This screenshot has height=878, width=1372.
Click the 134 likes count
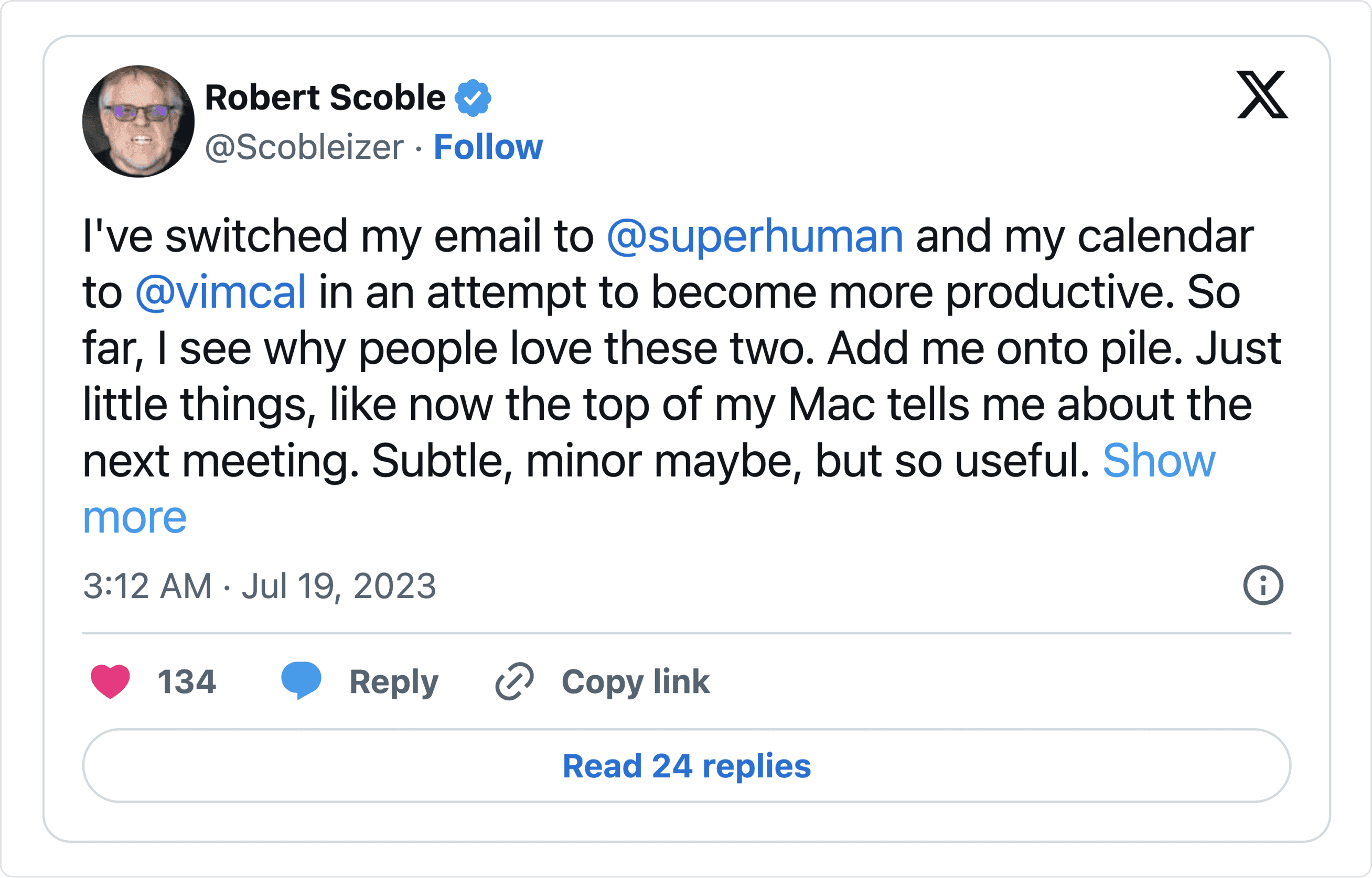point(187,681)
